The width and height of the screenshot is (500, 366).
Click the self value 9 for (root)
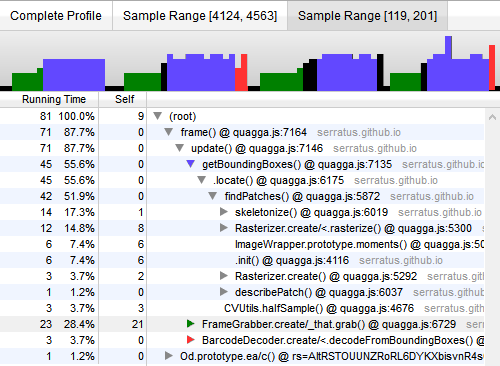[141, 116]
